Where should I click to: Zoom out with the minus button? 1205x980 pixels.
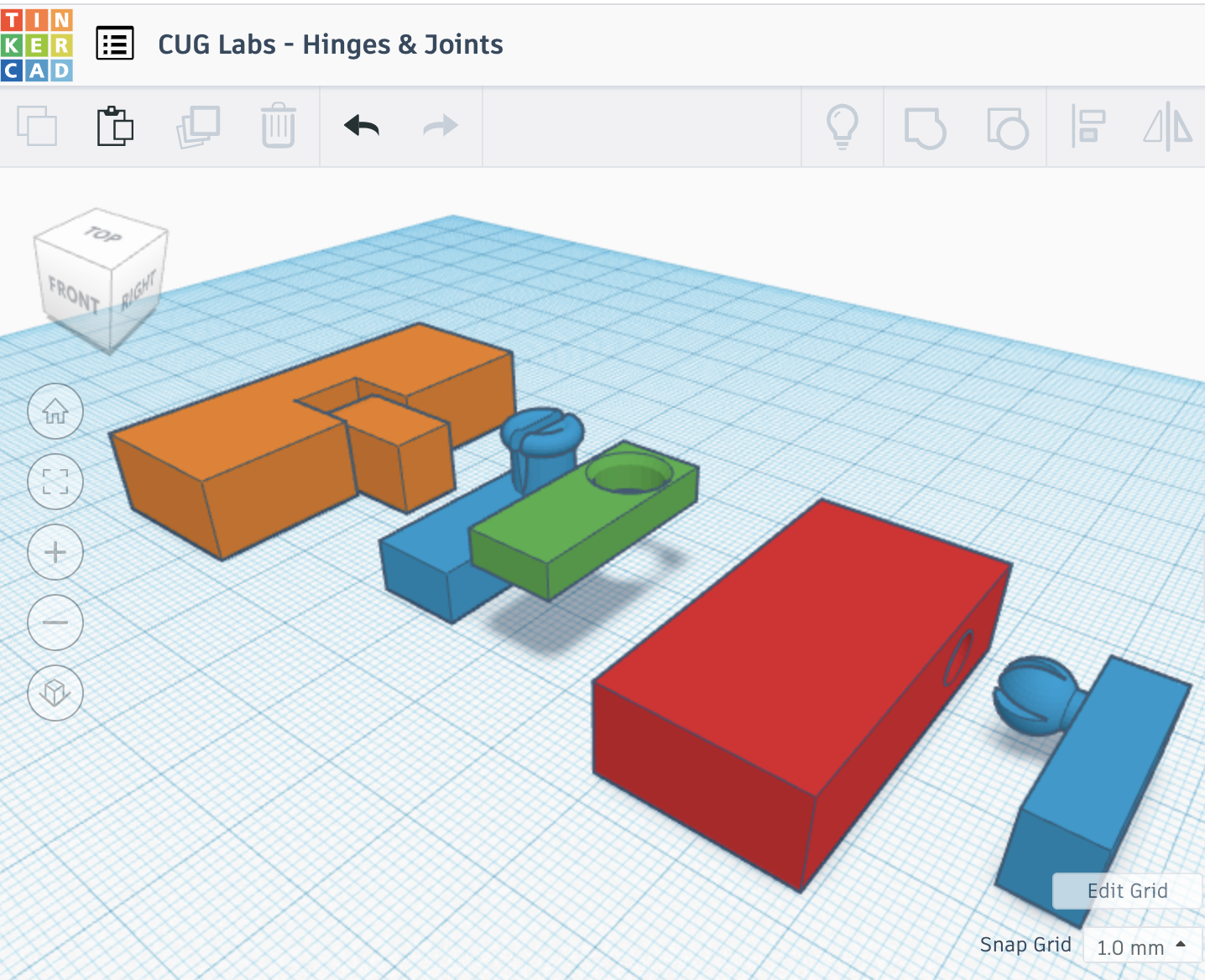pyautogui.click(x=55, y=623)
